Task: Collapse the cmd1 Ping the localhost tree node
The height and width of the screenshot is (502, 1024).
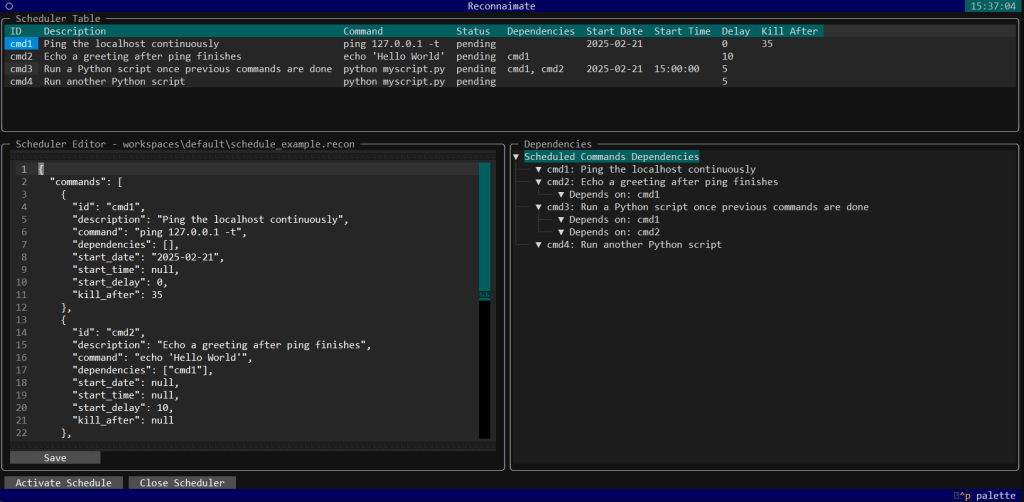Action: 539,169
